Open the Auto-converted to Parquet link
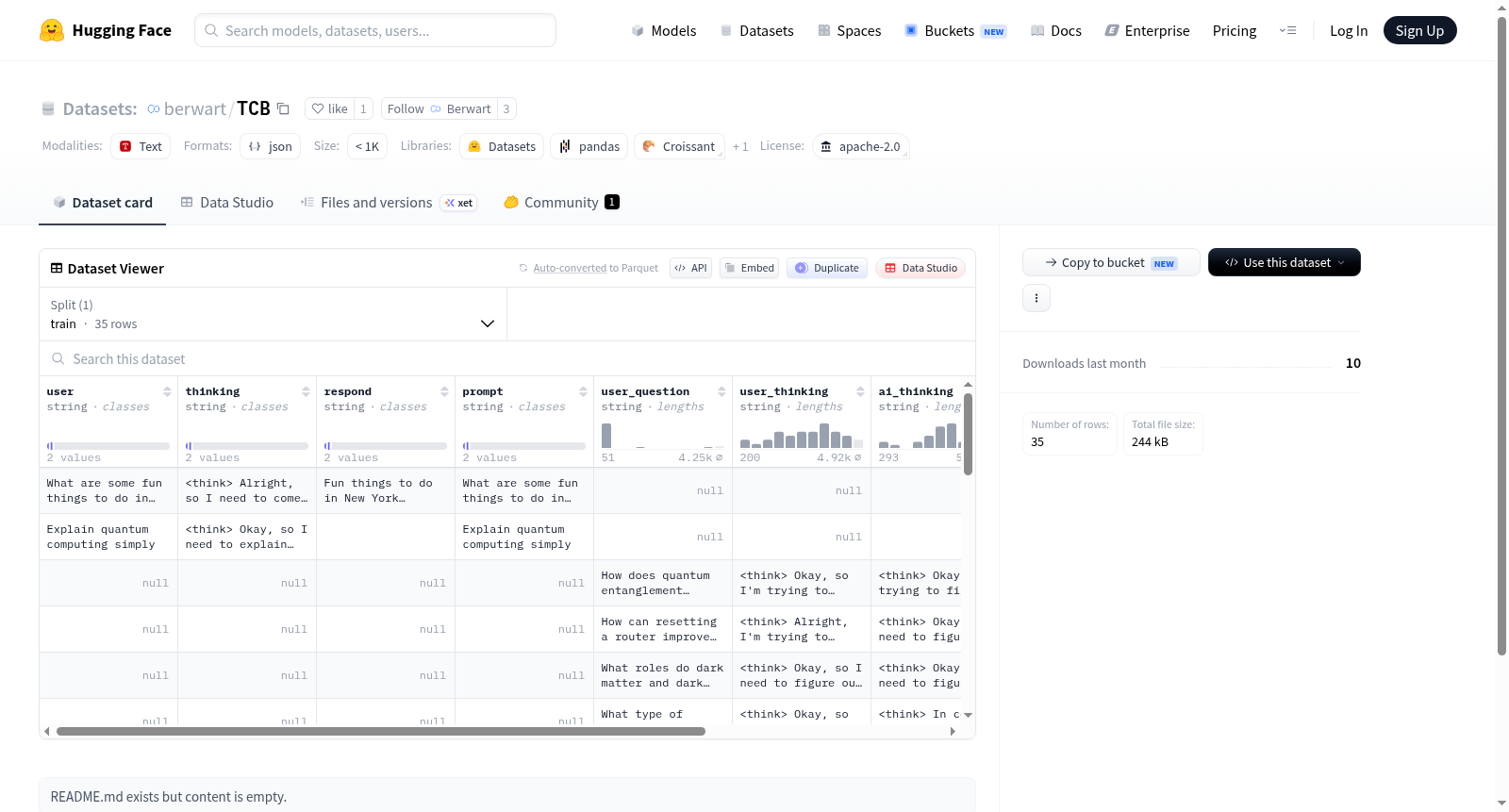Image resolution: width=1509 pixels, height=812 pixels. (x=570, y=268)
